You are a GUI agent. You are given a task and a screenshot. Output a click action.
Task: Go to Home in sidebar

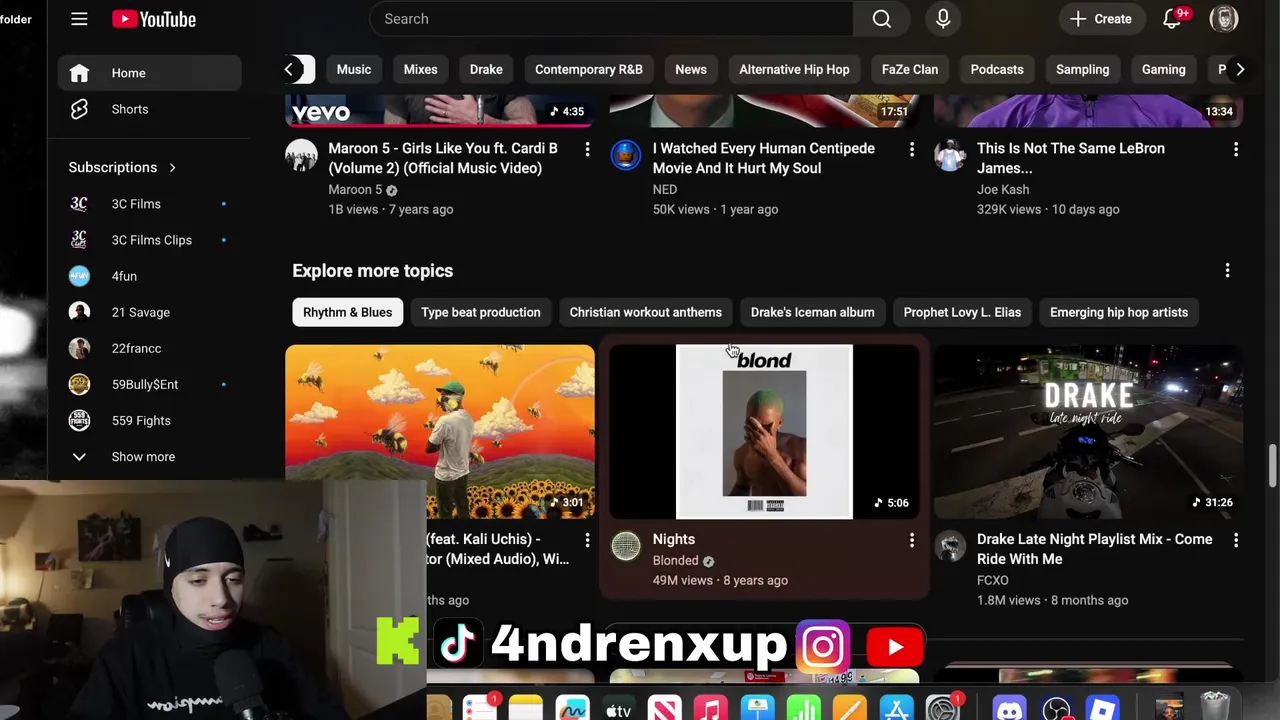(149, 73)
